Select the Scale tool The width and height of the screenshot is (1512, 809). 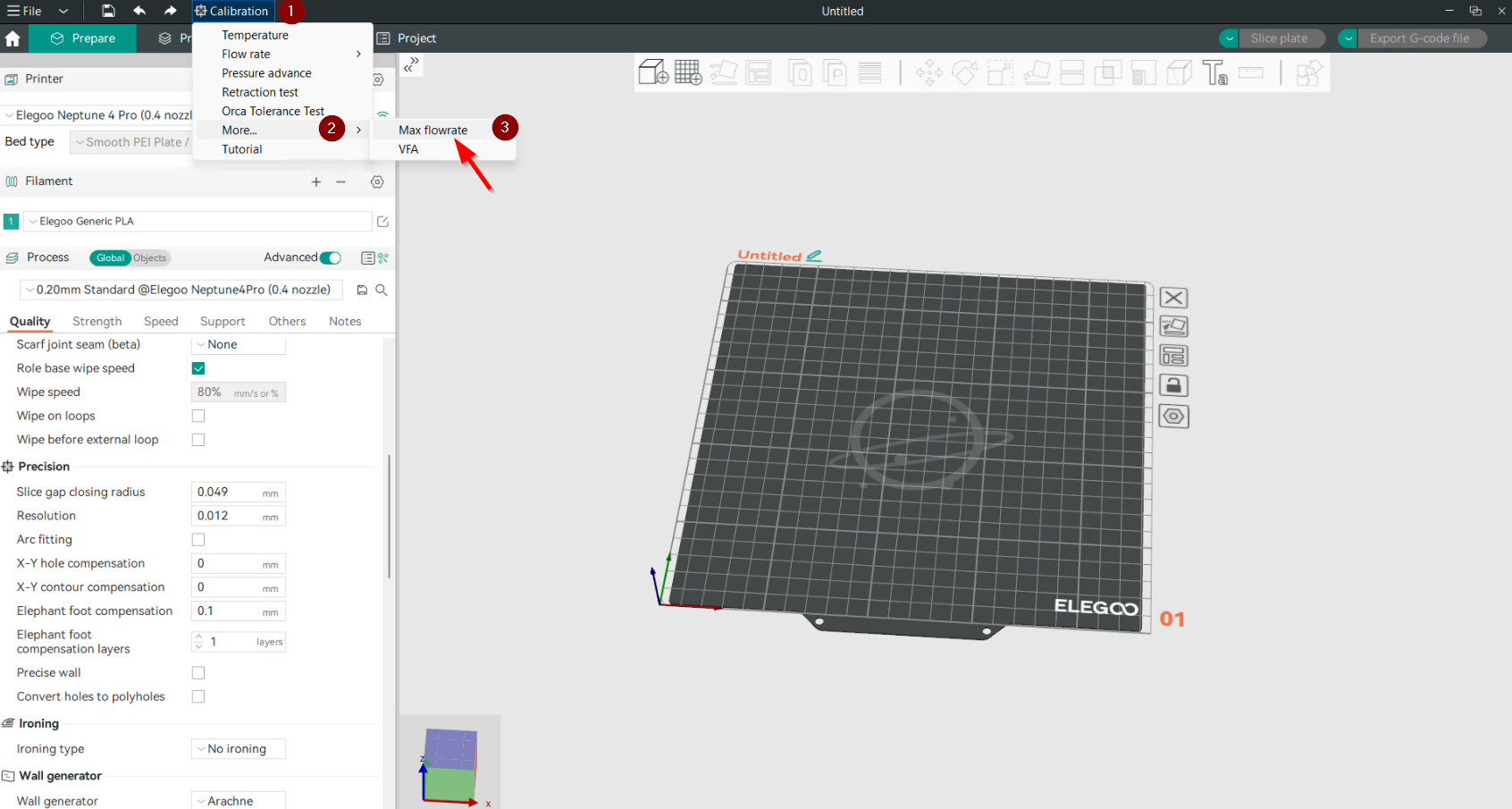[1001, 72]
